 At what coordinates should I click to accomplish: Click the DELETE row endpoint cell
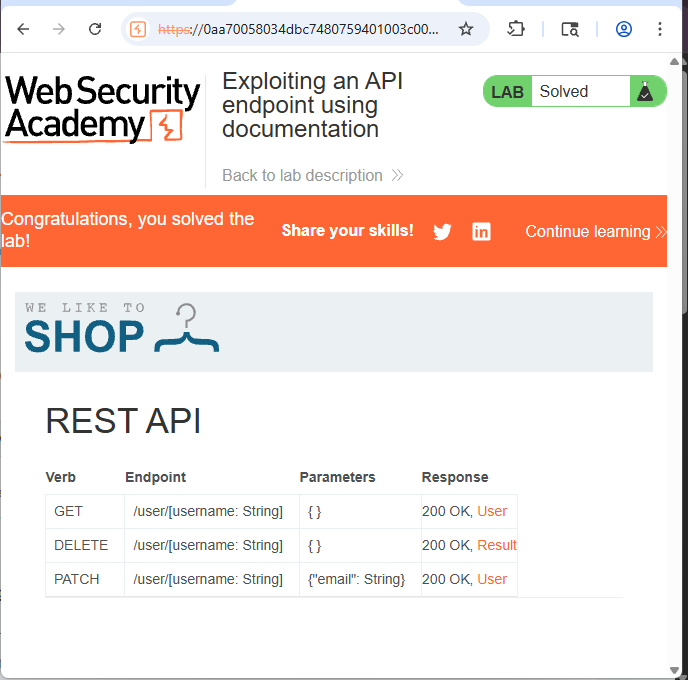pos(212,545)
